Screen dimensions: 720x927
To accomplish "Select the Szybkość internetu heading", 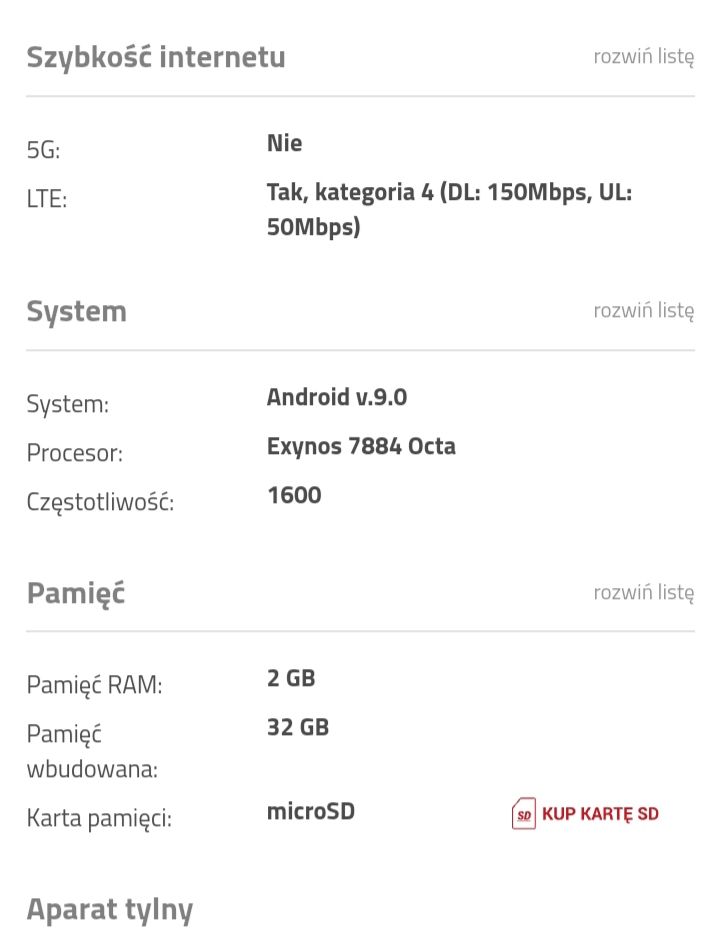I will coord(156,58).
